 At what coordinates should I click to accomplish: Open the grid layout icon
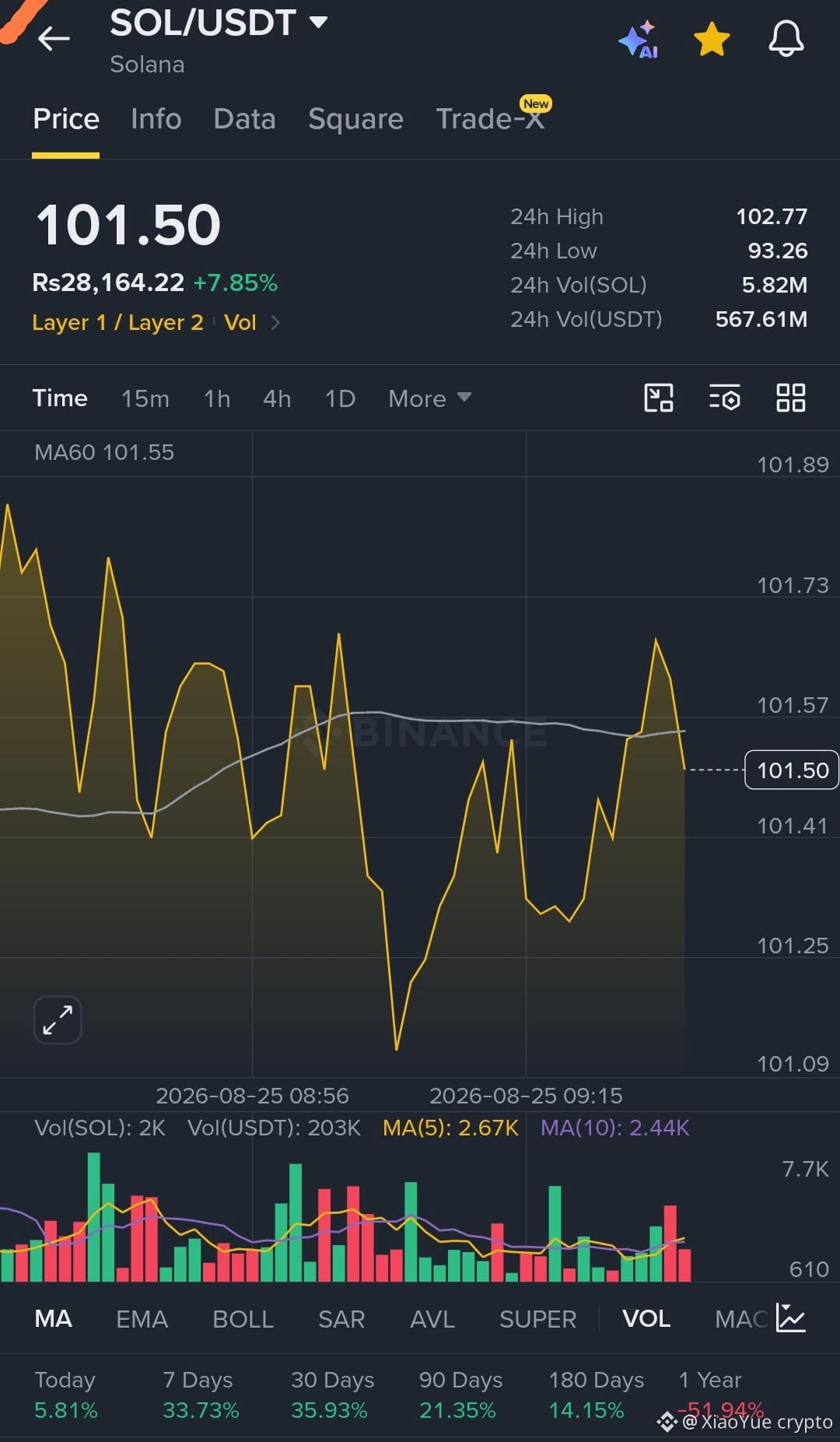[791, 398]
